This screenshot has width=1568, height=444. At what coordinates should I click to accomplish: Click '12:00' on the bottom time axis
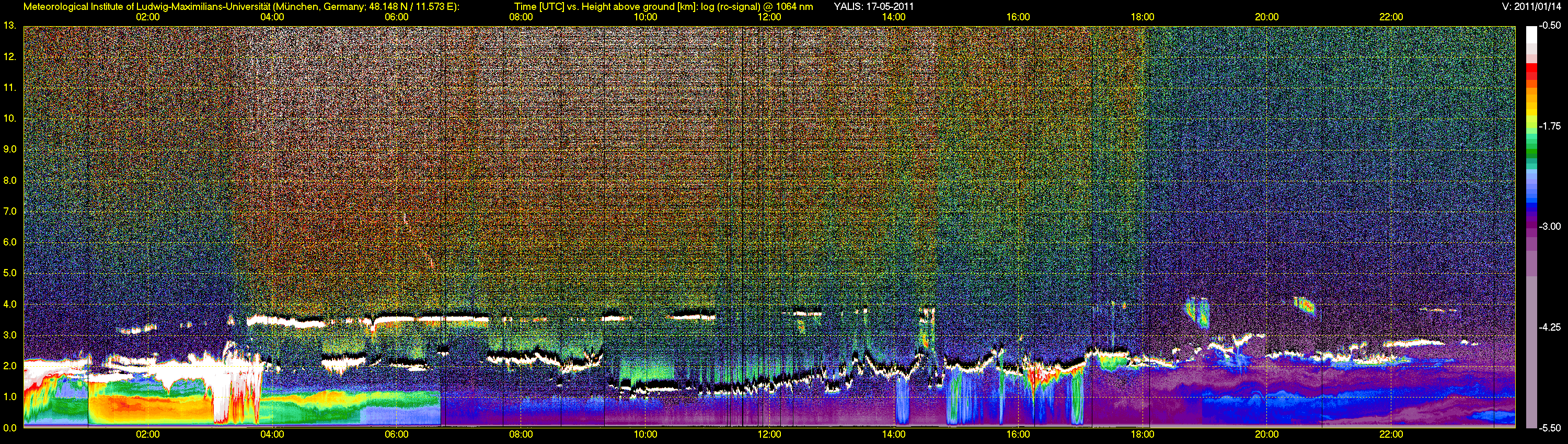[769, 434]
